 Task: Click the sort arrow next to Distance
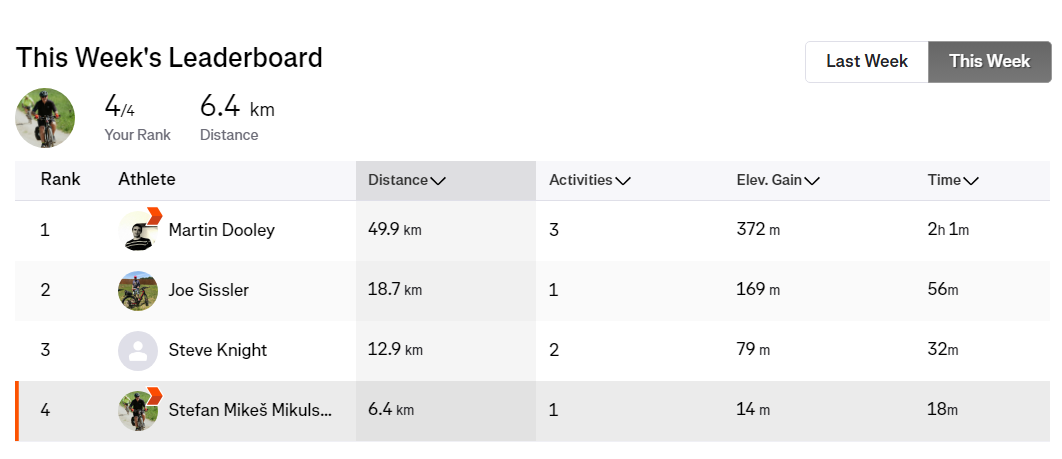[x=438, y=181]
